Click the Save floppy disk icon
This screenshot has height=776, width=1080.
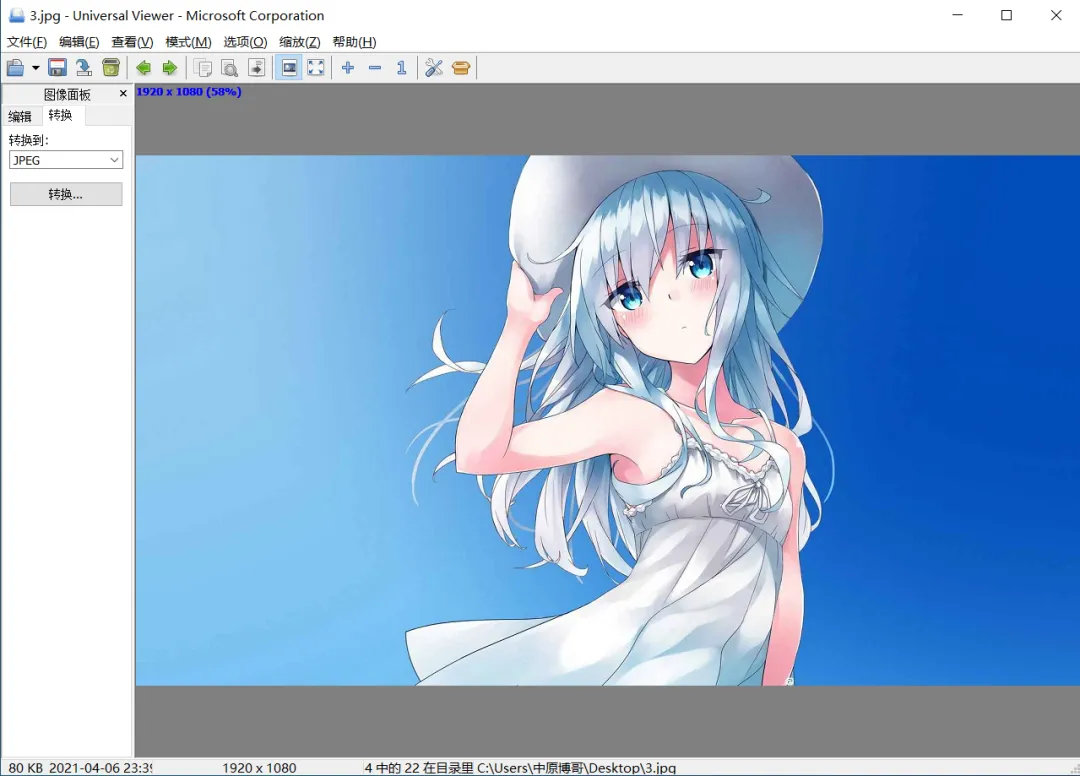point(57,67)
